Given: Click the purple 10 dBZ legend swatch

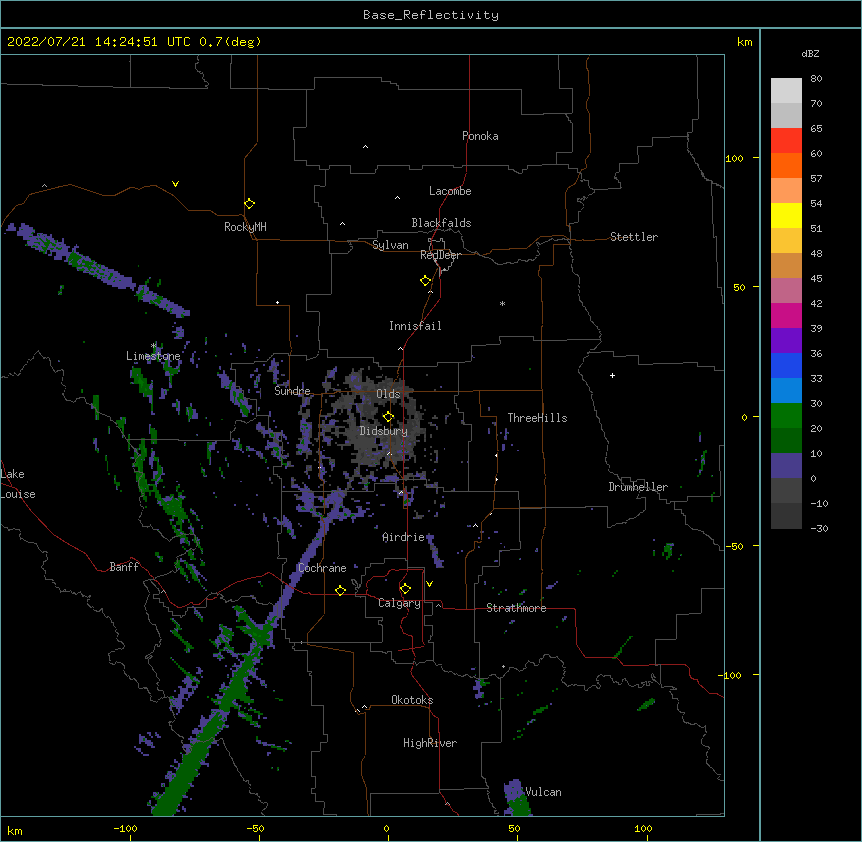Looking at the screenshot, I should 786,466.
